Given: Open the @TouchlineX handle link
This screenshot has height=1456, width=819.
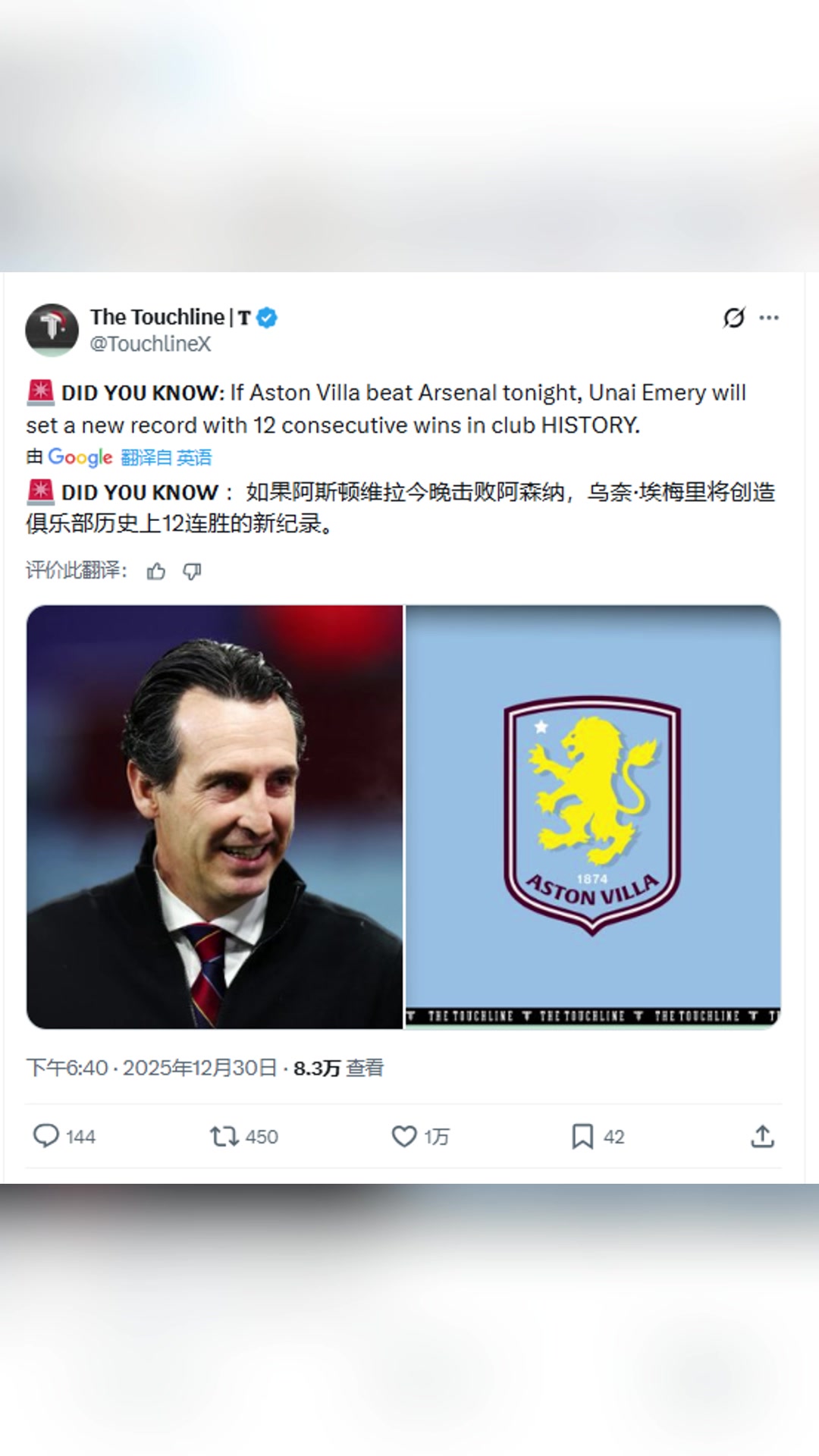Looking at the screenshot, I should (150, 344).
